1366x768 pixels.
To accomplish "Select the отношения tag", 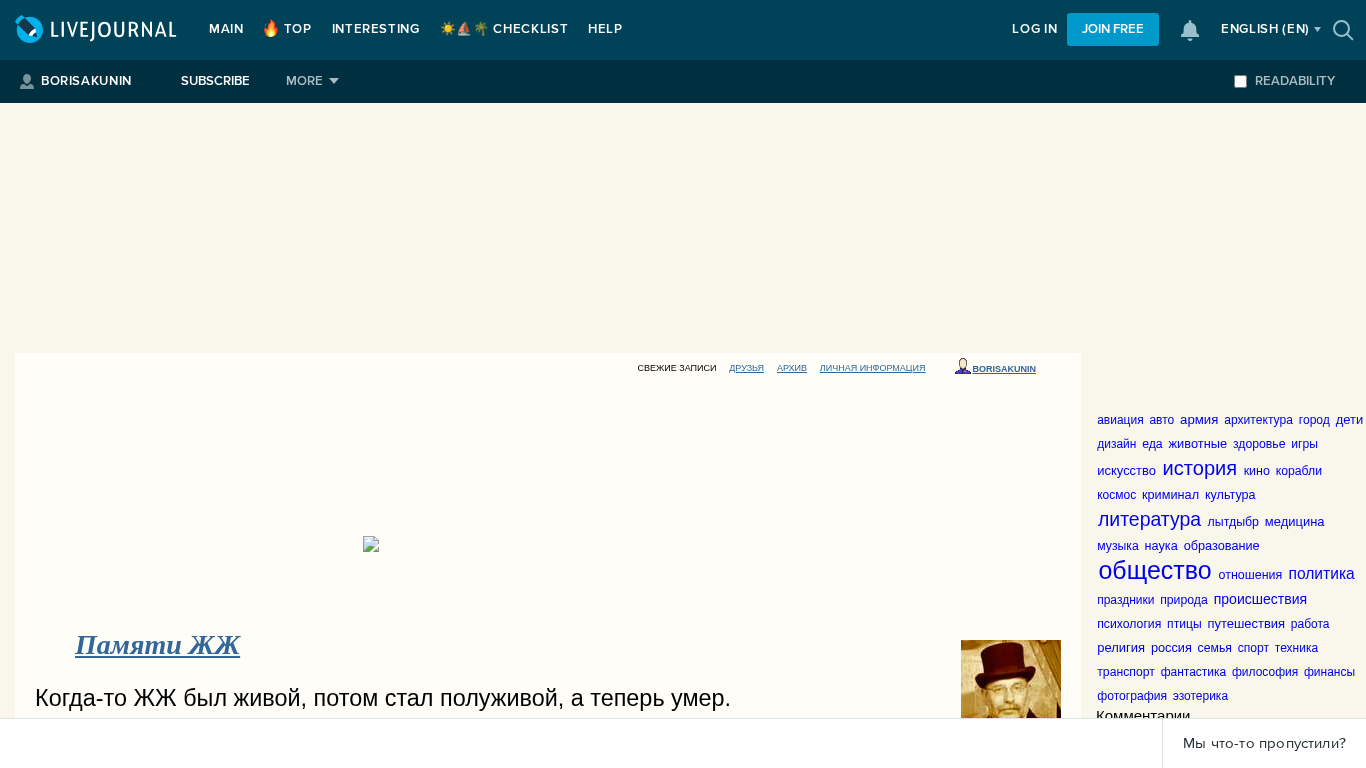I will [x=1250, y=575].
